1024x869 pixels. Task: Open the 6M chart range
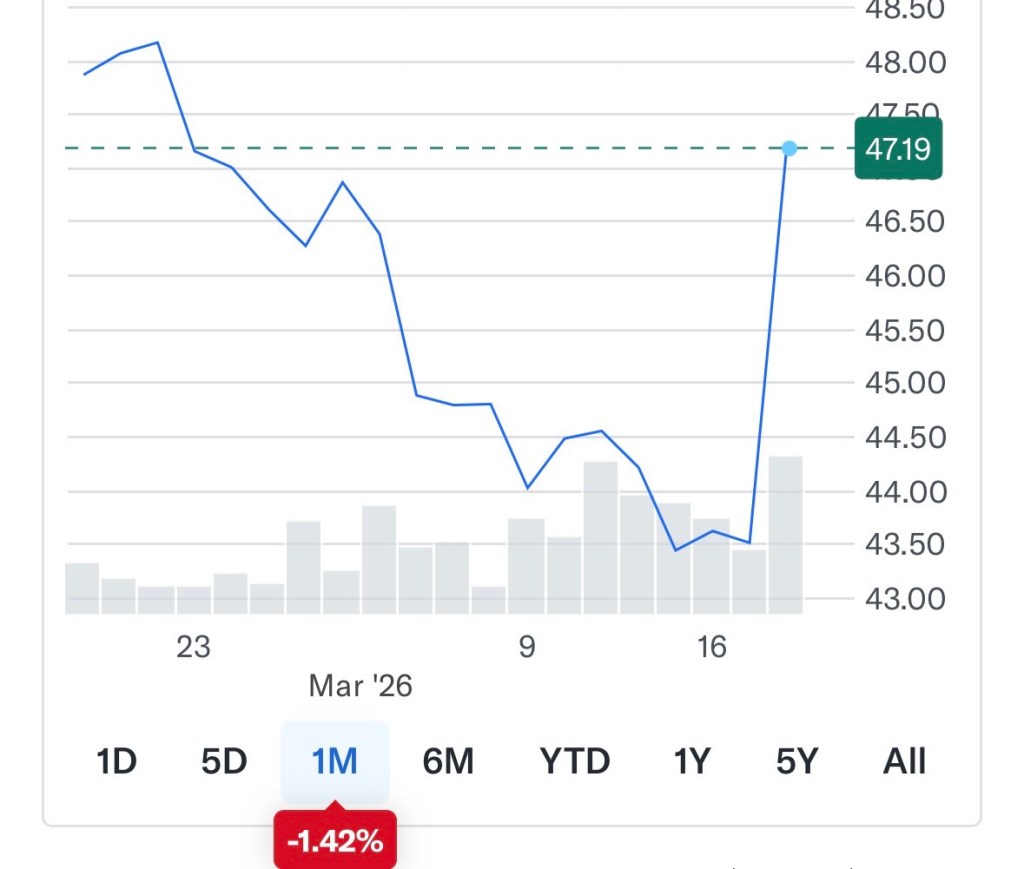(448, 762)
